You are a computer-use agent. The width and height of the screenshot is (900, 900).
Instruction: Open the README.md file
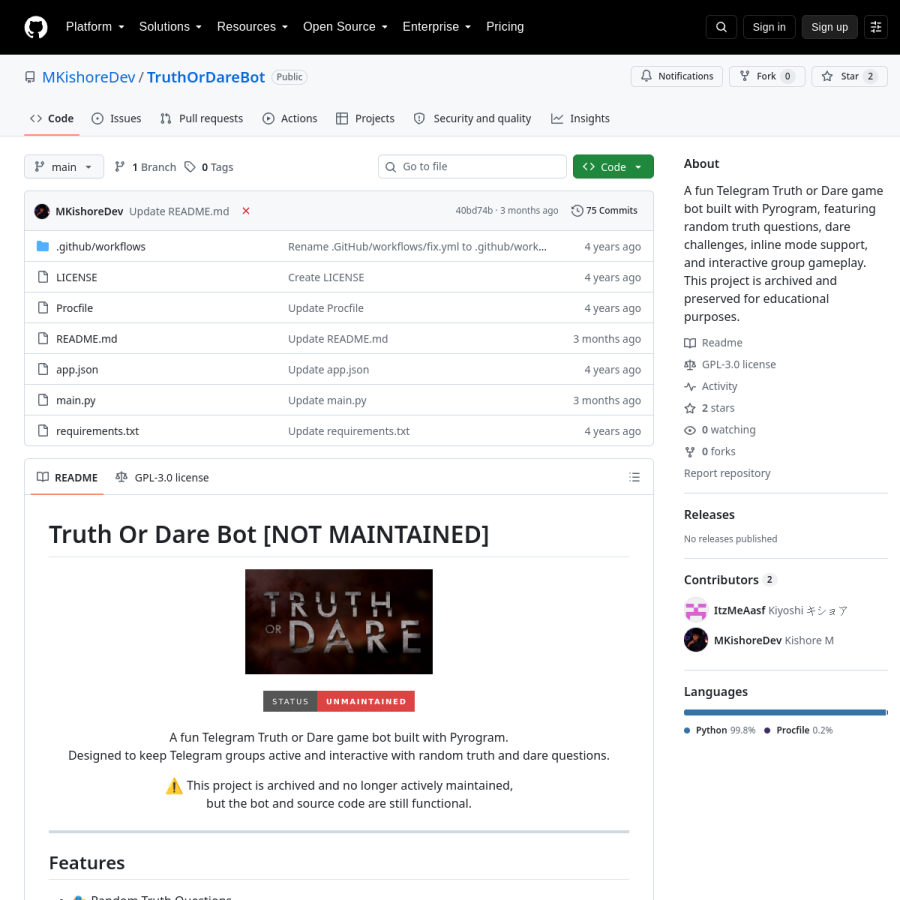click(x=87, y=339)
